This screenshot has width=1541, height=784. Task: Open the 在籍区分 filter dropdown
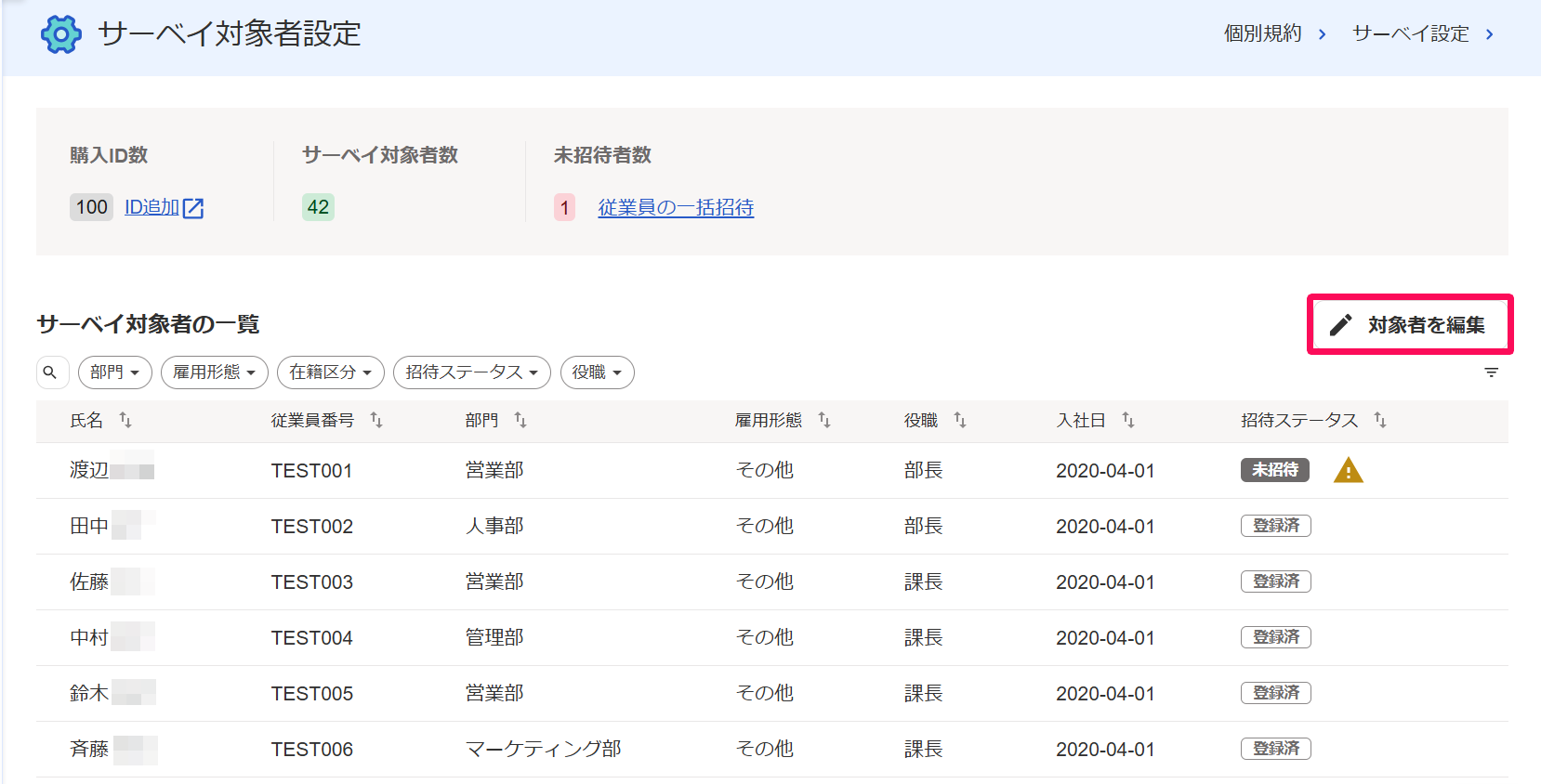click(331, 372)
